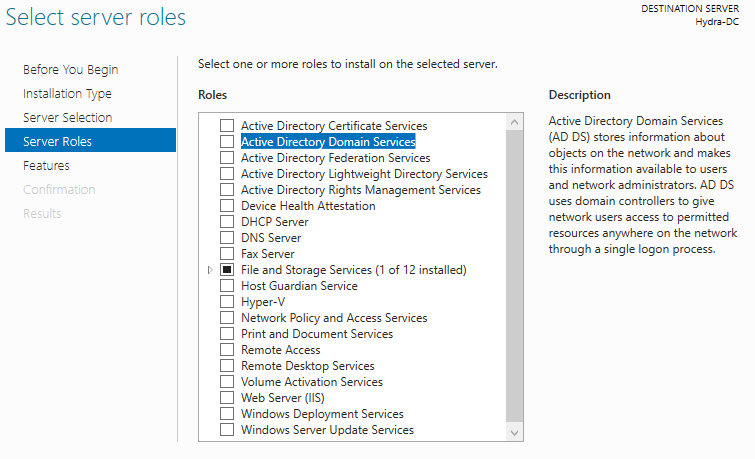Toggle the Hyper-V role checkbox
Screen dimensions: 755x459
[227, 302]
